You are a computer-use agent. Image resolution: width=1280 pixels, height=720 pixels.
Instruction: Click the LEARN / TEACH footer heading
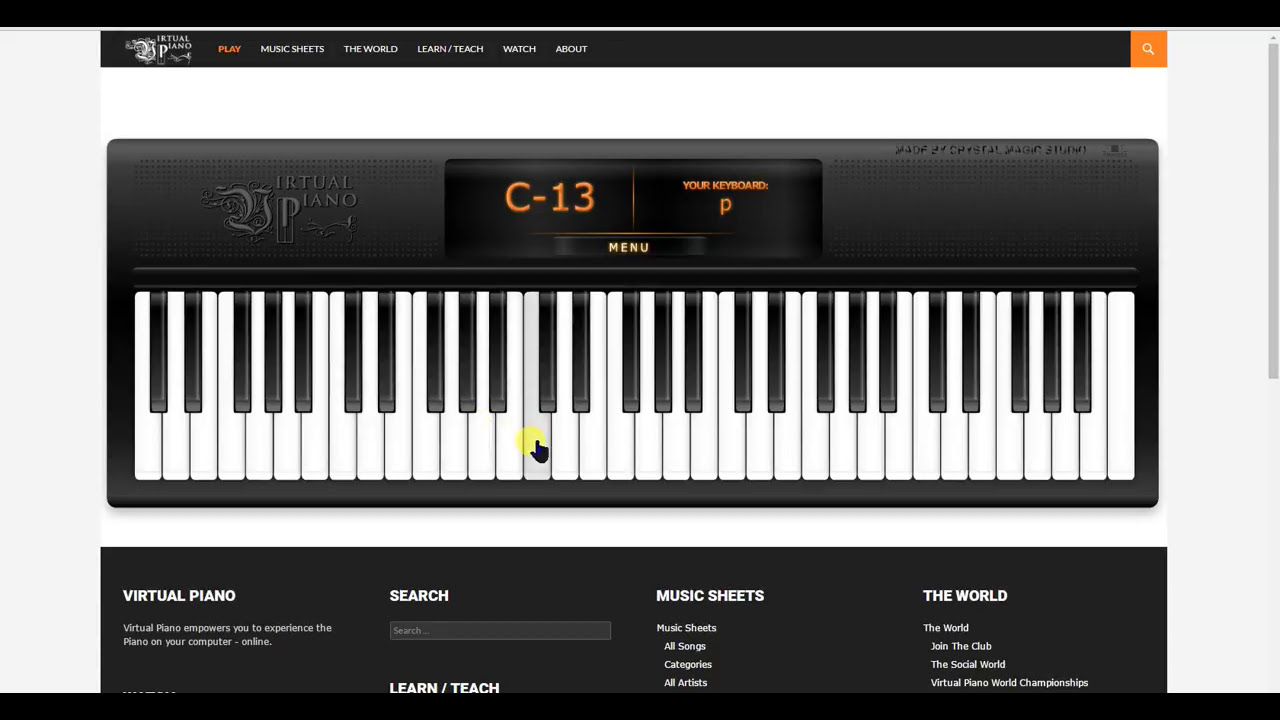coord(444,688)
